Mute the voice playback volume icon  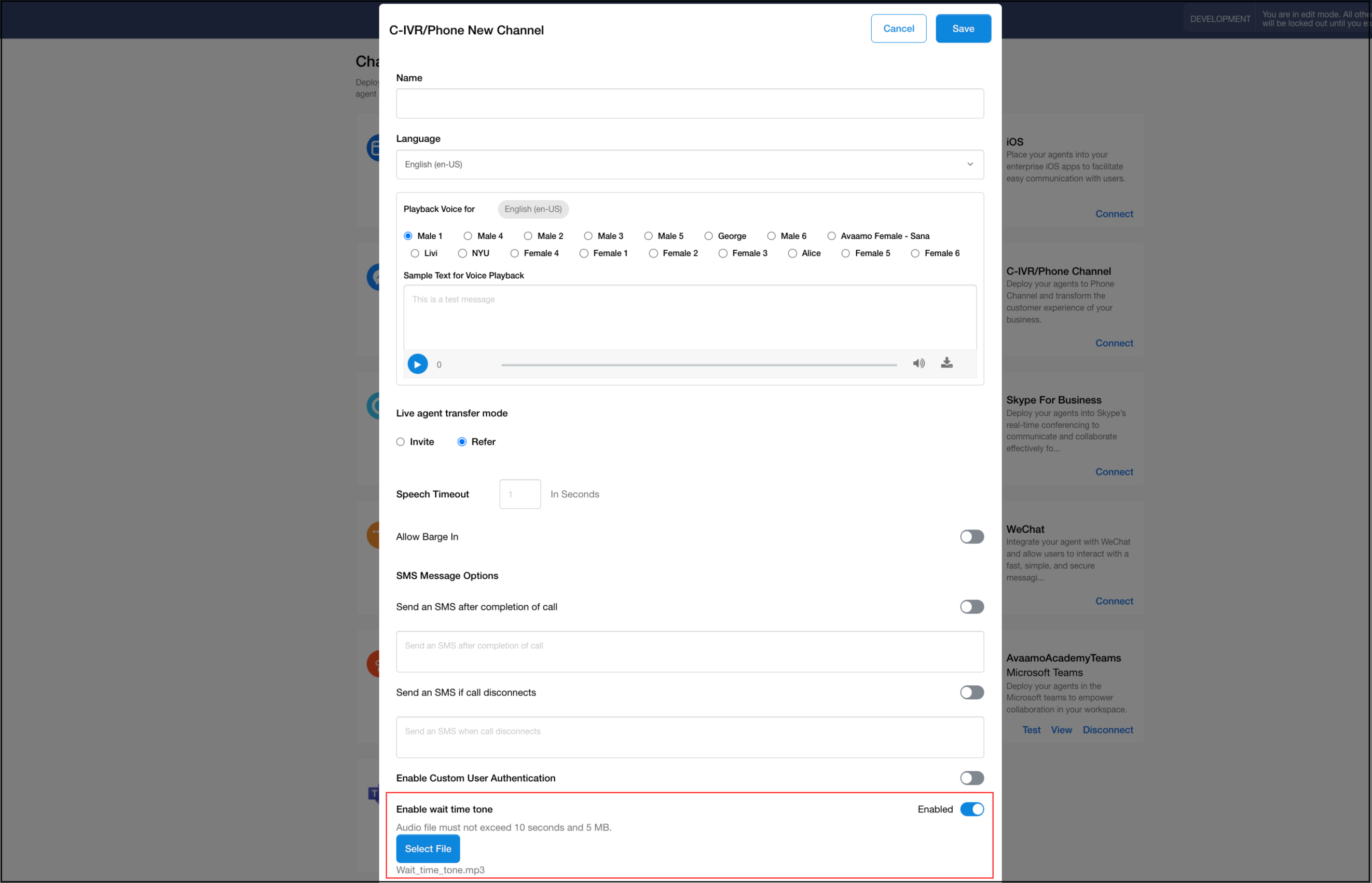[x=918, y=363]
